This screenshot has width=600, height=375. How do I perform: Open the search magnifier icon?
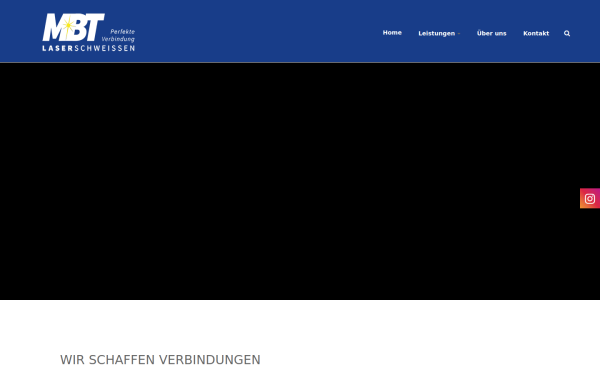coord(567,33)
